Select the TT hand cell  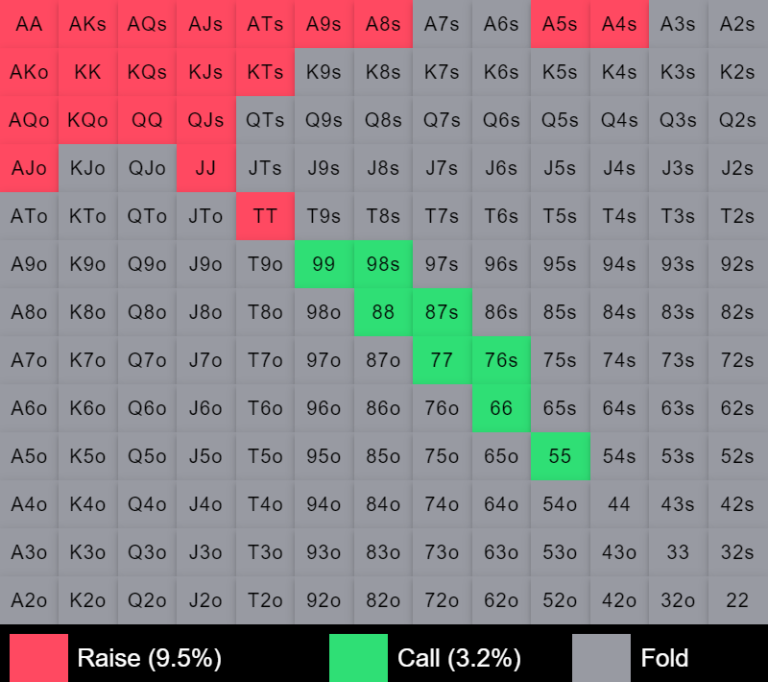pos(265,216)
